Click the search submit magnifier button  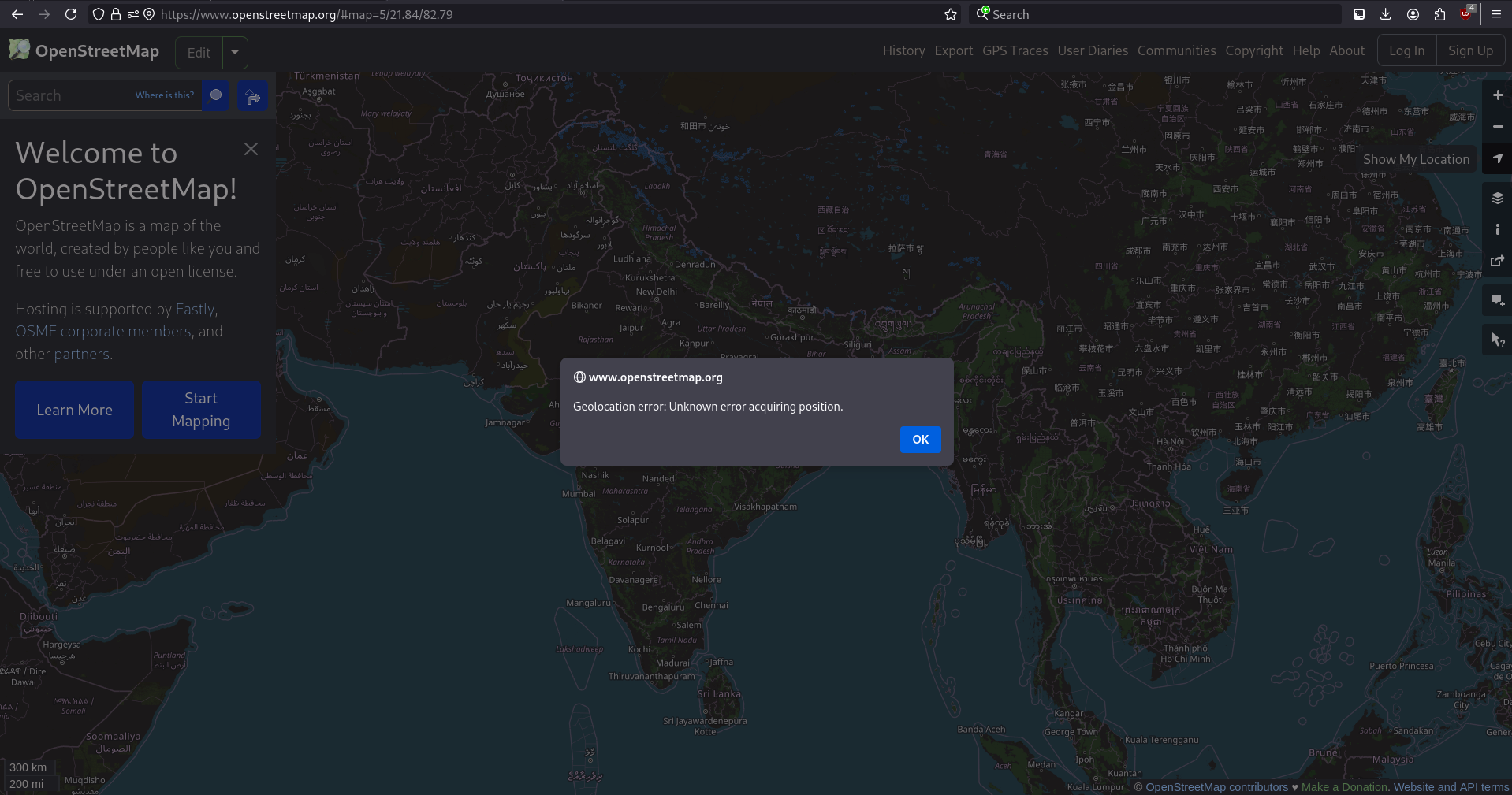click(215, 95)
